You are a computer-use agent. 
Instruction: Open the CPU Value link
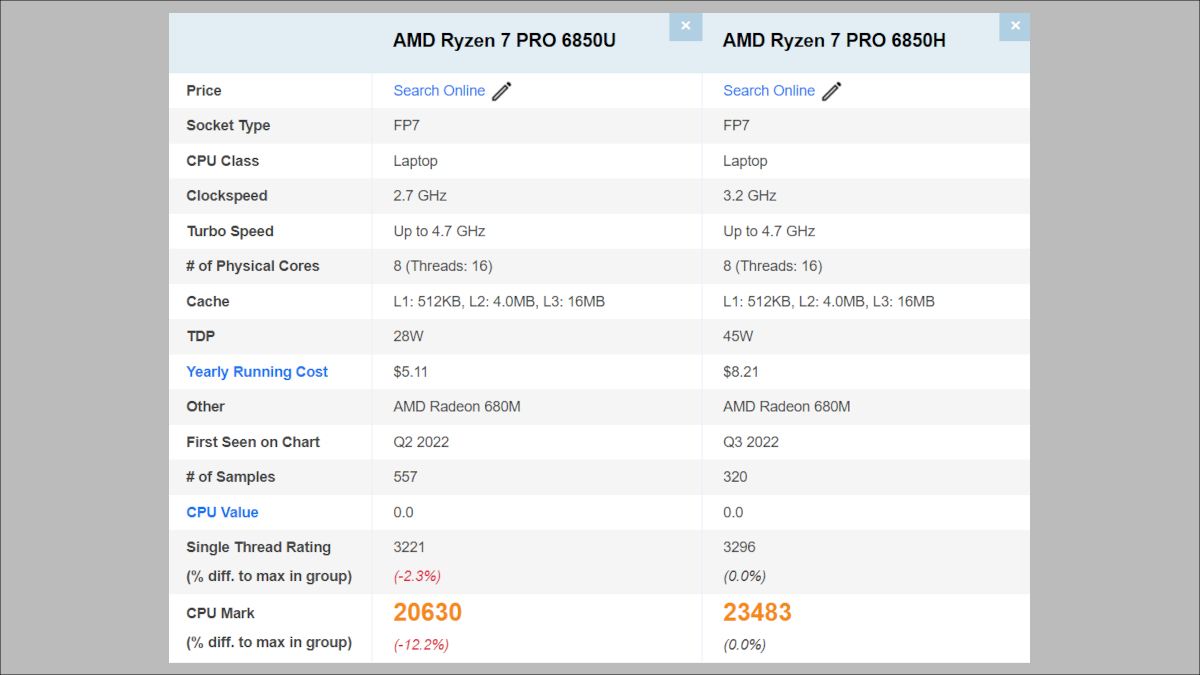[222, 512]
